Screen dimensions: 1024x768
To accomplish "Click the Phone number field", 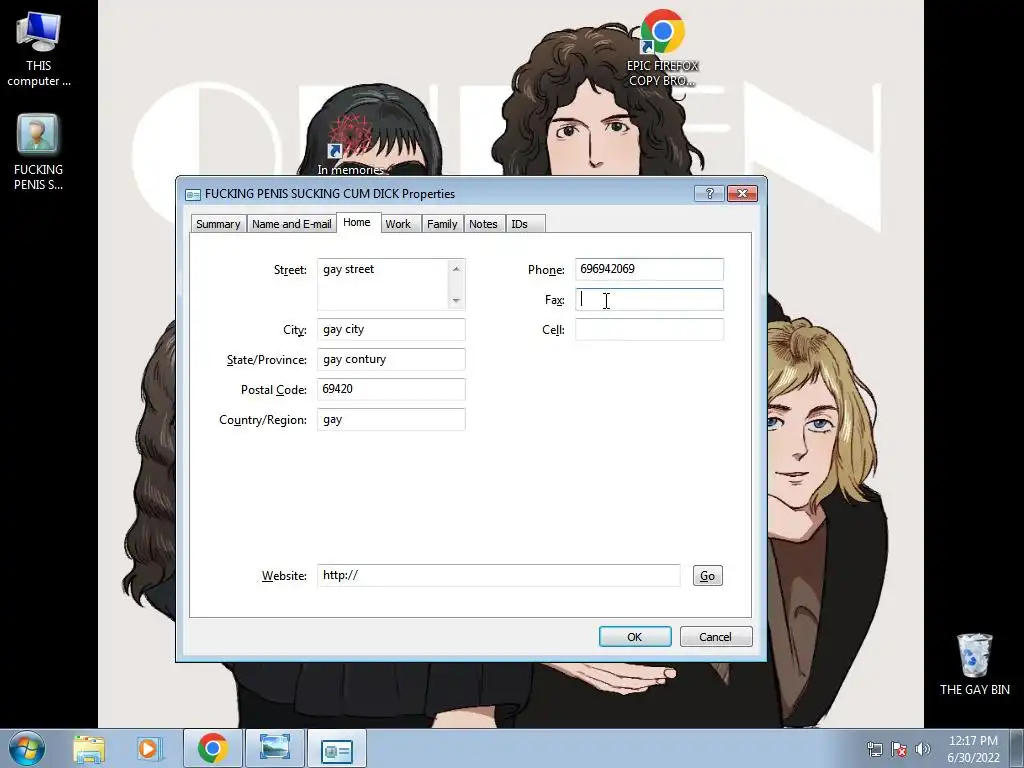I will click(649, 269).
